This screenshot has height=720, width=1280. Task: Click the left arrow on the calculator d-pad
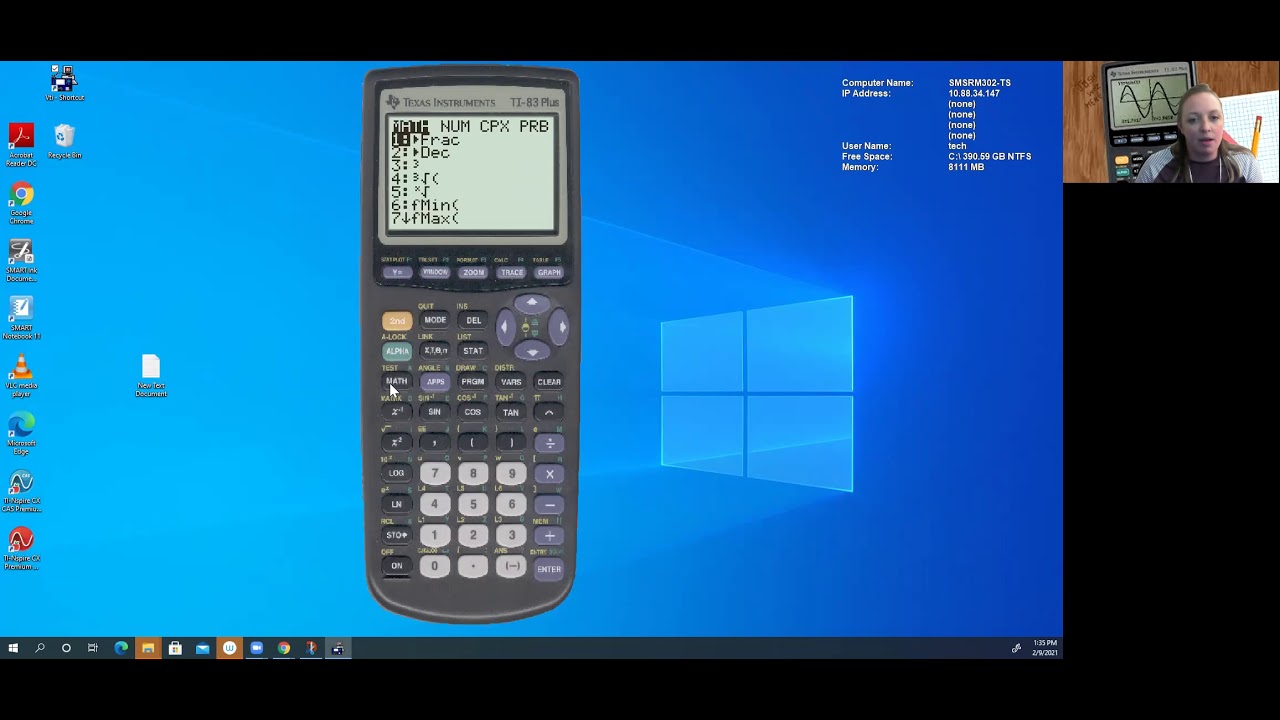pyautogui.click(x=504, y=327)
